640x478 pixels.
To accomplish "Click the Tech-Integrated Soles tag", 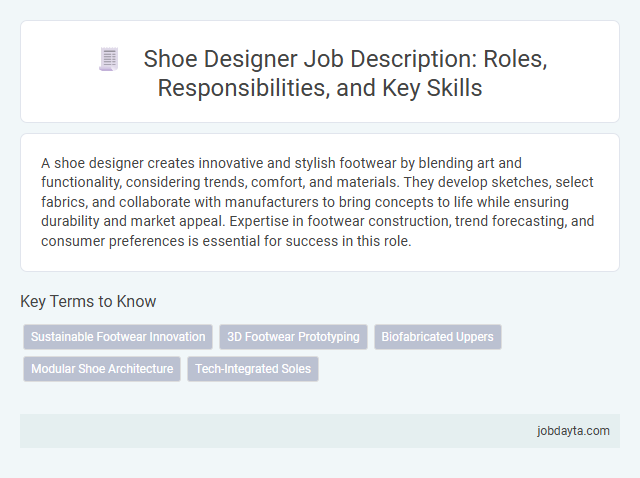I will (x=253, y=369).
